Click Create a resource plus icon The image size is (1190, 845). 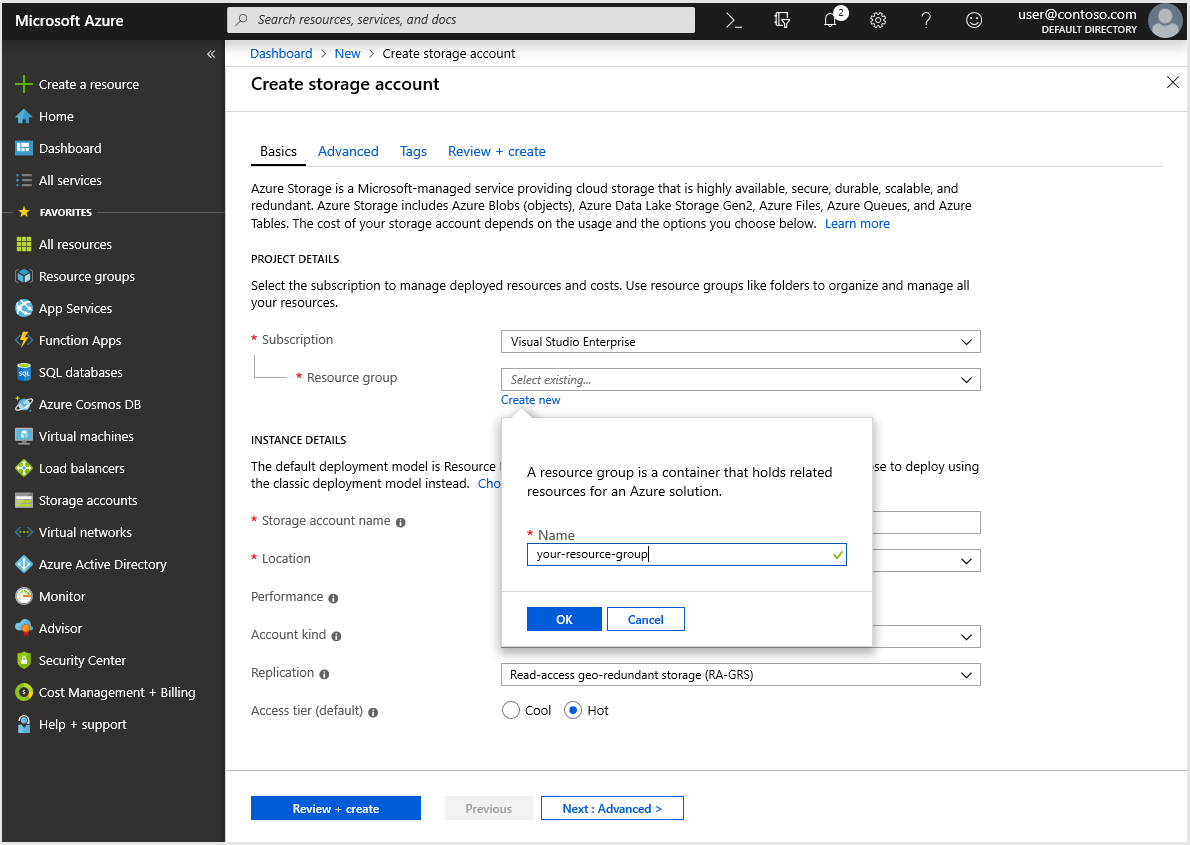[x=27, y=84]
